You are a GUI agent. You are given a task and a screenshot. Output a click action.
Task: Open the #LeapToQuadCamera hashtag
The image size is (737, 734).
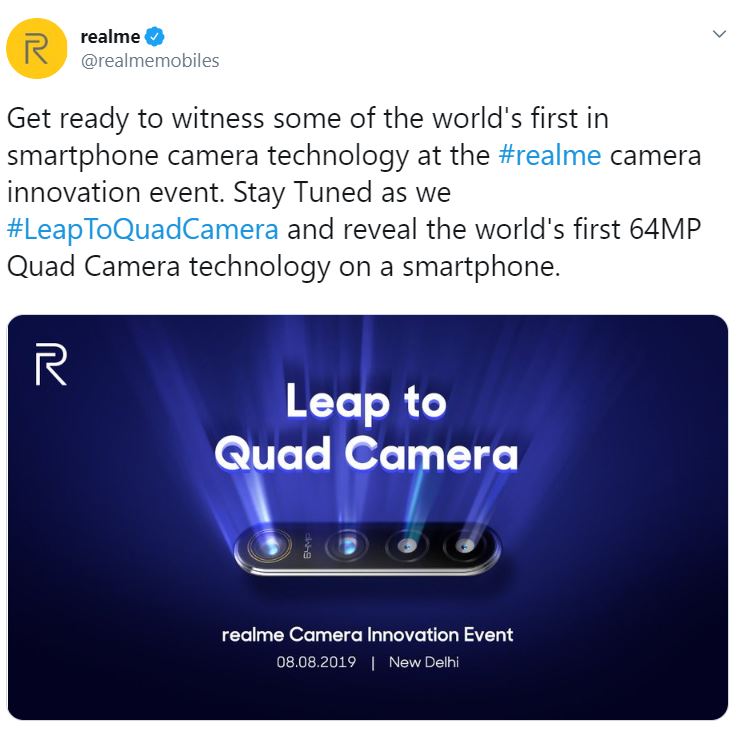click(143, 230)
